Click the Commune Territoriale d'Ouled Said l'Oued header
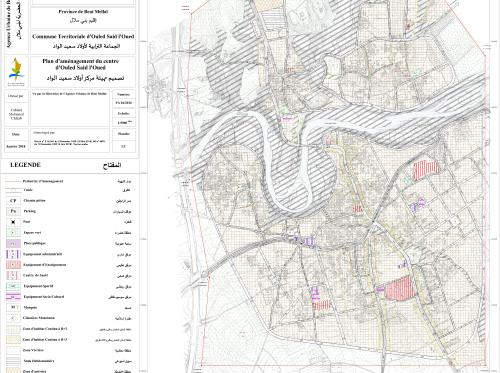 pyautogui.click(x=83, y=36)
